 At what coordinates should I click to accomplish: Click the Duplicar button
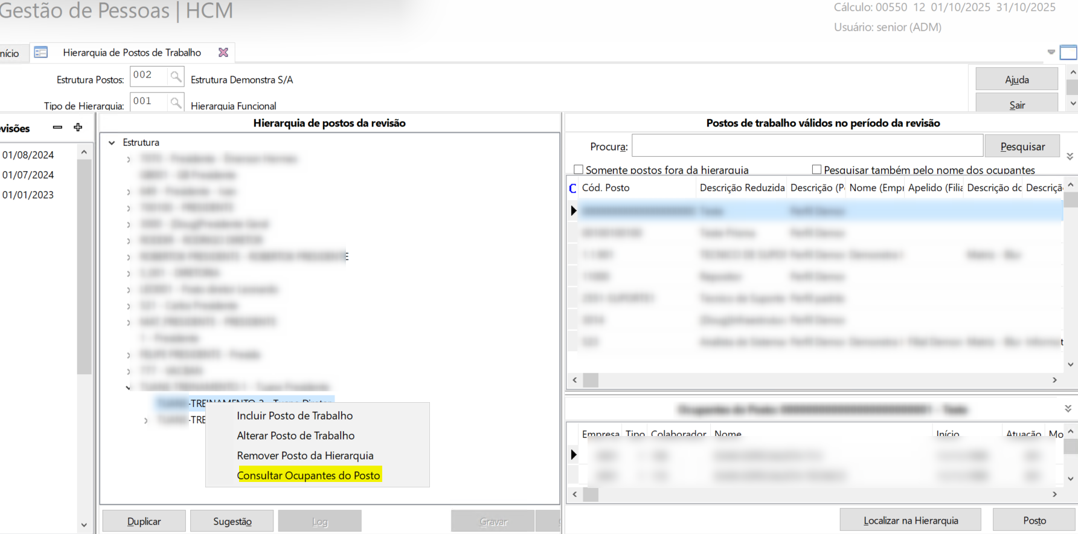tap(144, 521)
